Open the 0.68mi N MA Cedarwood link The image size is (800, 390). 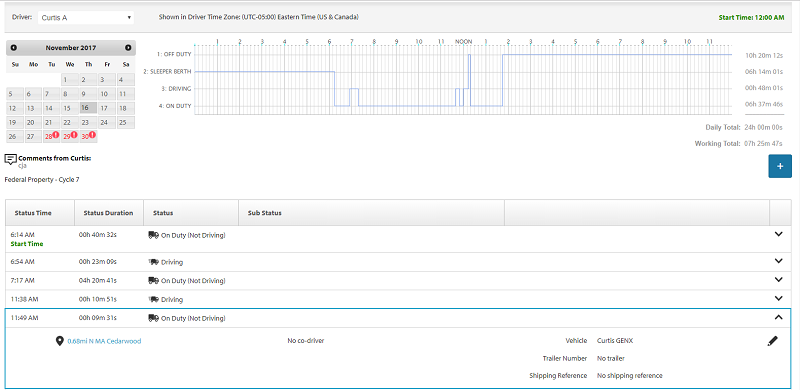(104, 341)
